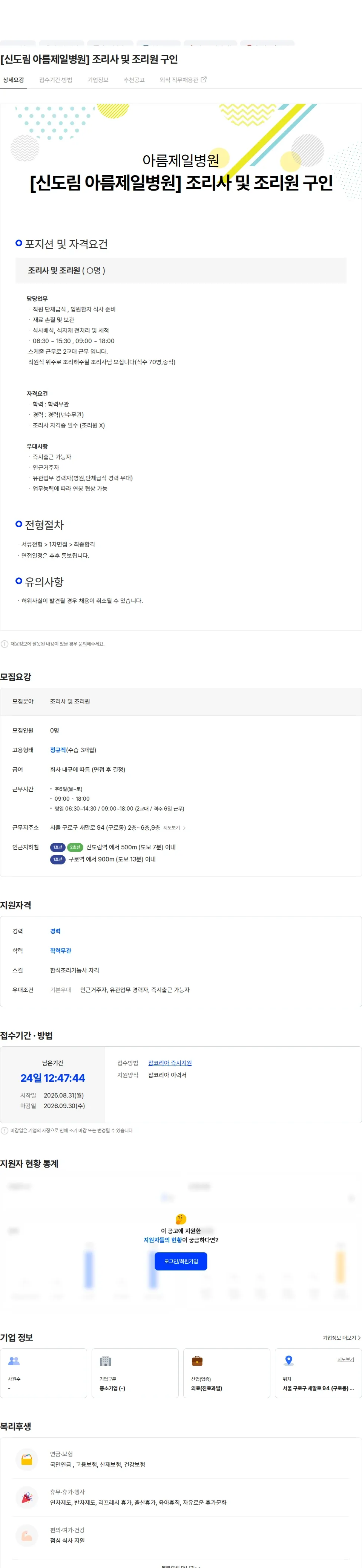362x1568 pixels.
Task: Open 지도보기 in the 위치 card
Action: (345, 1359)
